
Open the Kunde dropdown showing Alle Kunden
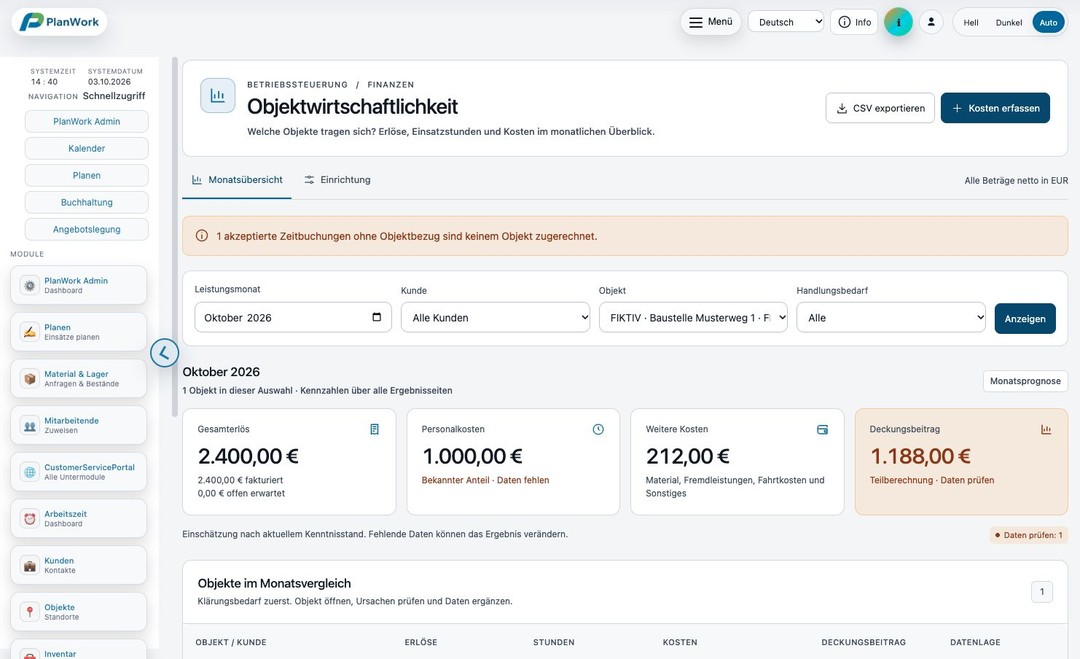(x=495, y=317)
